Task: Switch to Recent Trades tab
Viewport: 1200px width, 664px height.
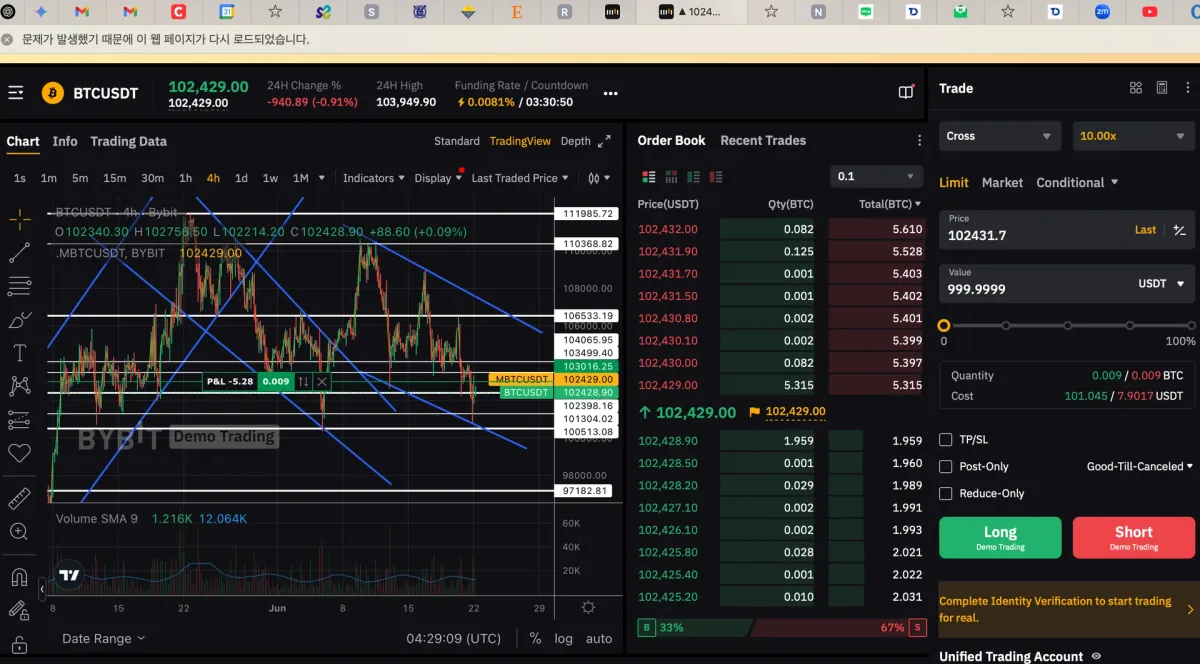Action: pos(762,141)
